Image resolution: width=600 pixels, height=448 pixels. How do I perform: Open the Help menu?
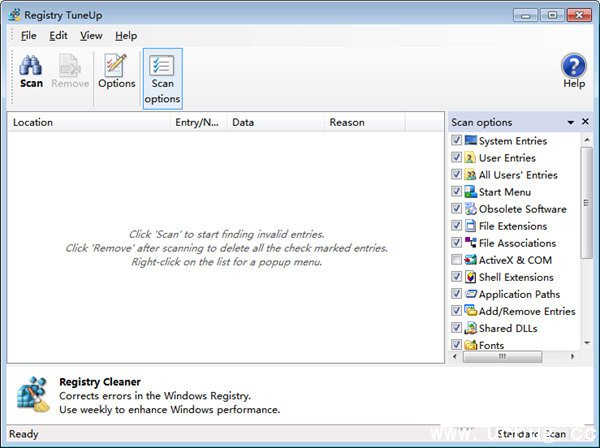click(x=126, y=36)
